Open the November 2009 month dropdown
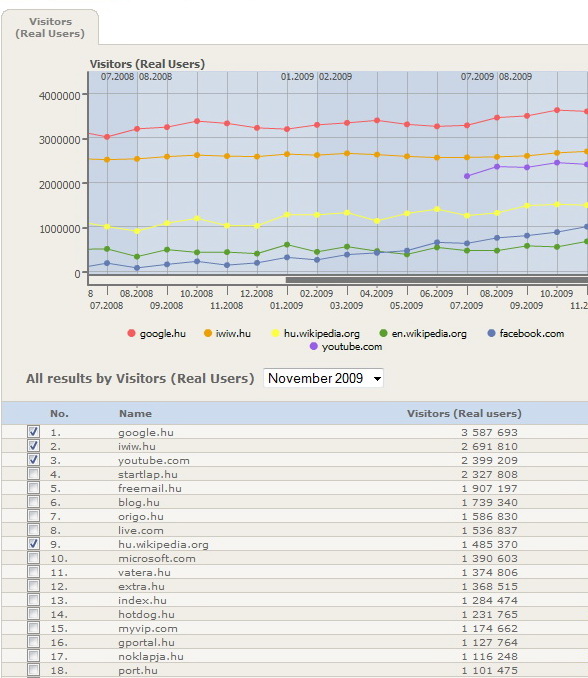The width and height of the screenshot is (588, 678). 323,378
